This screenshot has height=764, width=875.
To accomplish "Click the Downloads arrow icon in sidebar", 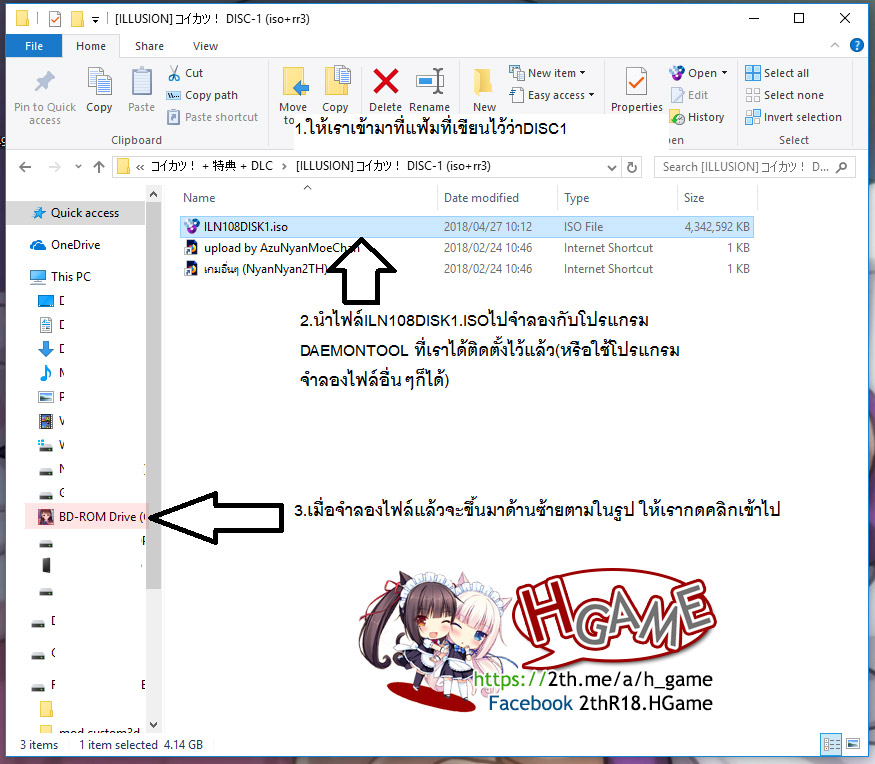I will [46, 349].
